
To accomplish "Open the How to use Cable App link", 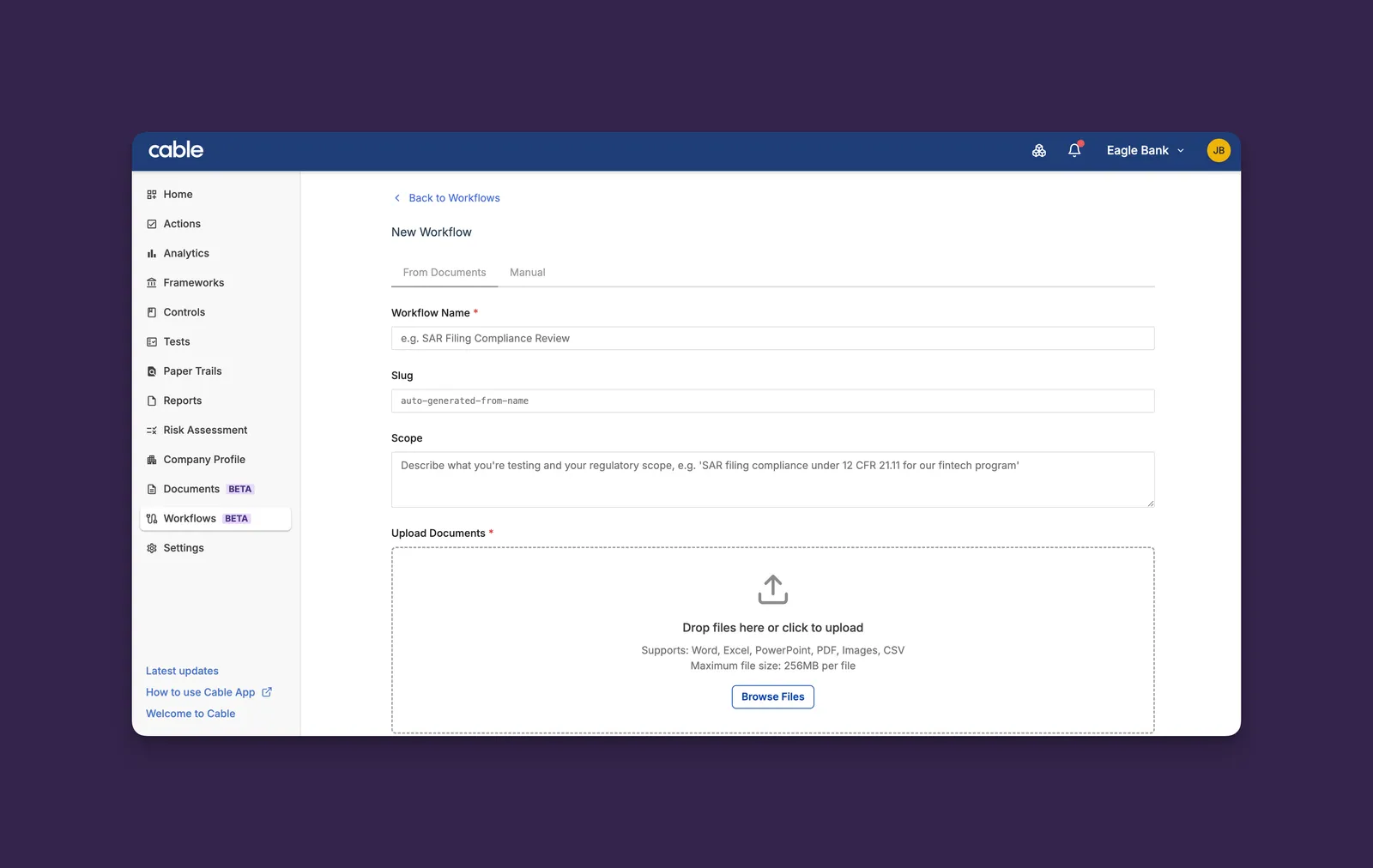I will pyautogui.click(x=201, y=692).
